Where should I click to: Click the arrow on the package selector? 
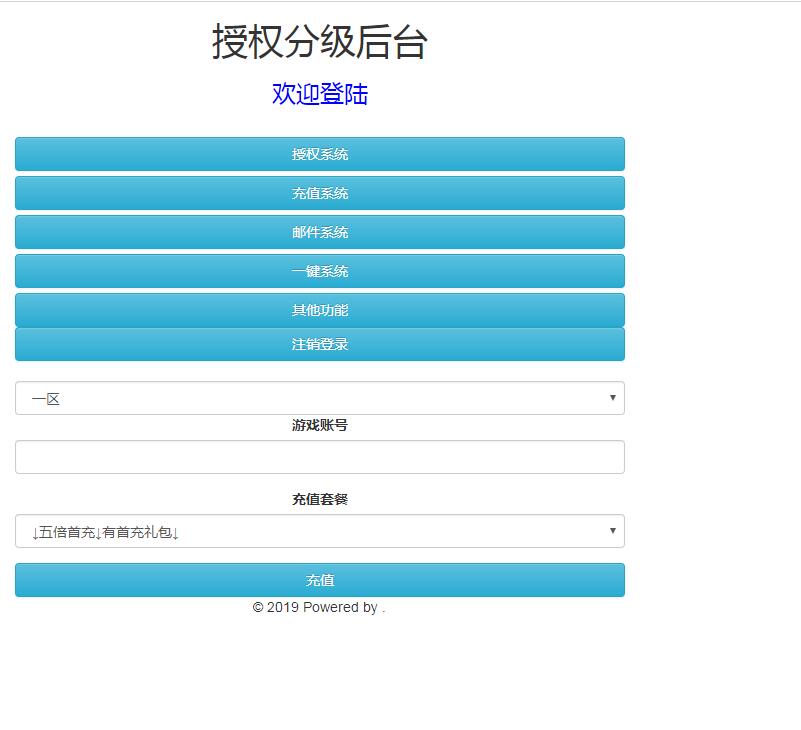coord(612,531)
